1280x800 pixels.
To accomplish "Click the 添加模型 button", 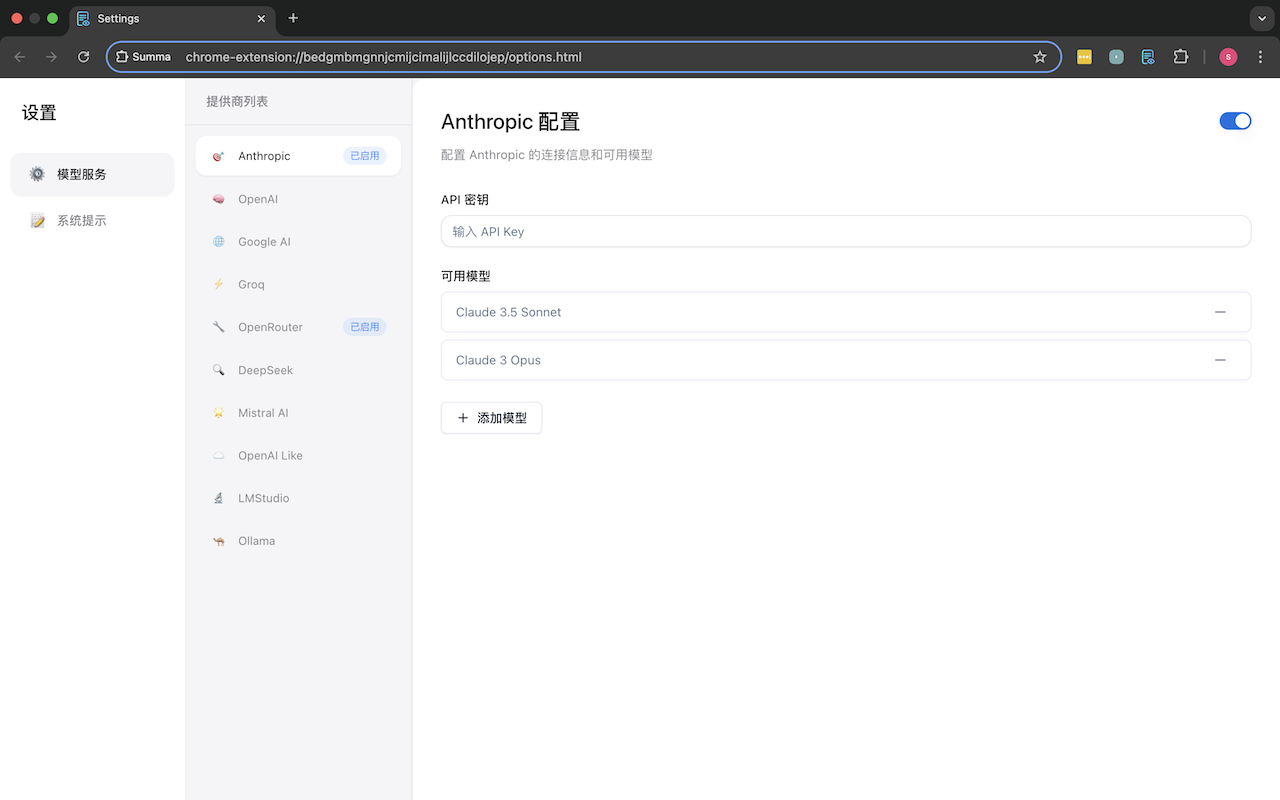I will pyautogui.click(x=491, y=418).
